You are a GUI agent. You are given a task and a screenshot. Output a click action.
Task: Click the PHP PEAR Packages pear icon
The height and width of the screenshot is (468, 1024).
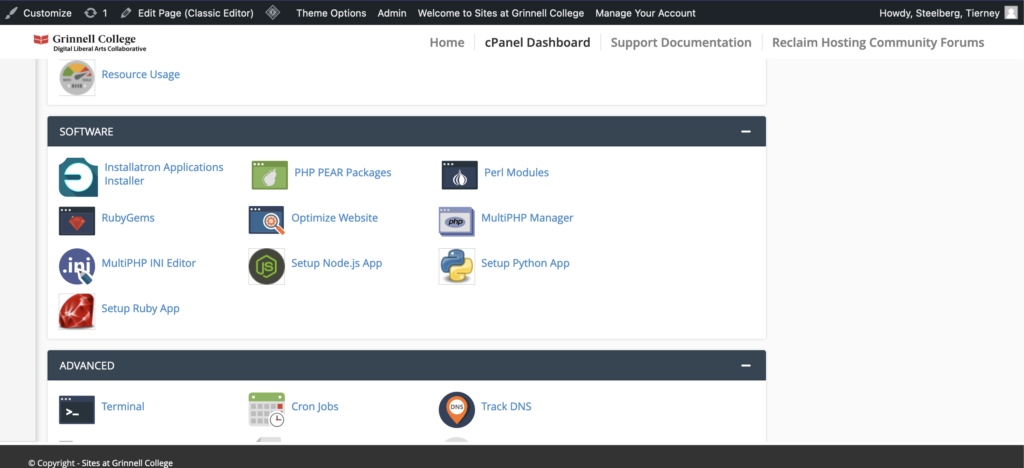270,175
